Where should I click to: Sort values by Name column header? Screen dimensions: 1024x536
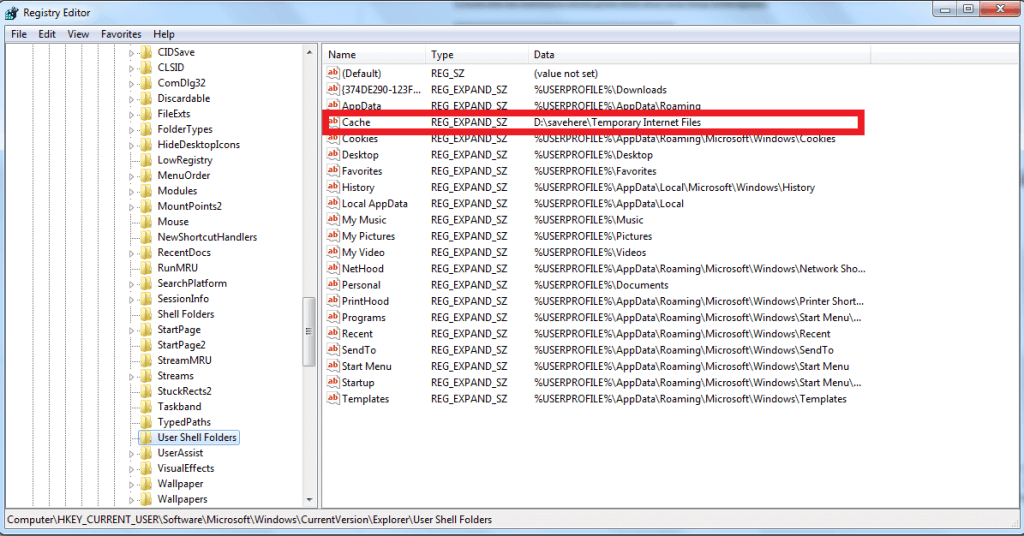pyautogui.click(x=374, y=55)
